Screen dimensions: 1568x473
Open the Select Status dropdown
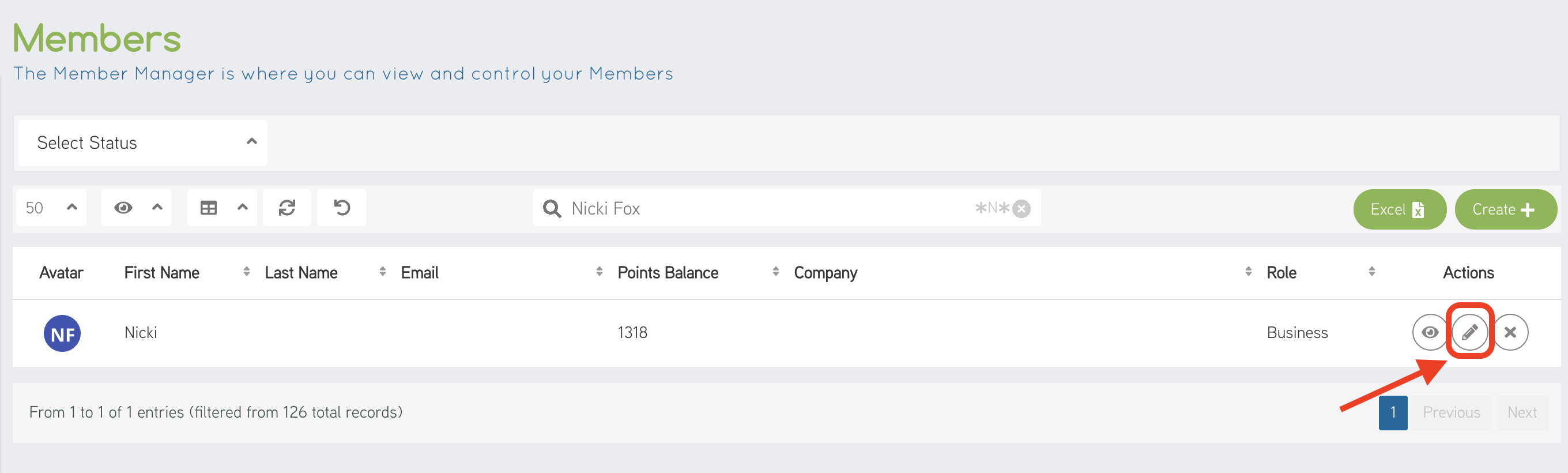pos(143,142)
